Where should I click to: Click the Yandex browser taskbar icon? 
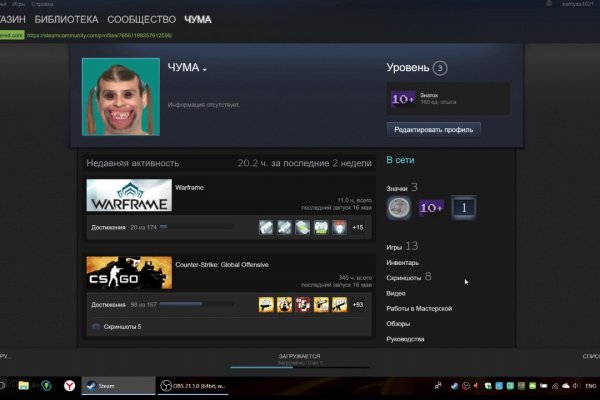click(x=69, y=385)
